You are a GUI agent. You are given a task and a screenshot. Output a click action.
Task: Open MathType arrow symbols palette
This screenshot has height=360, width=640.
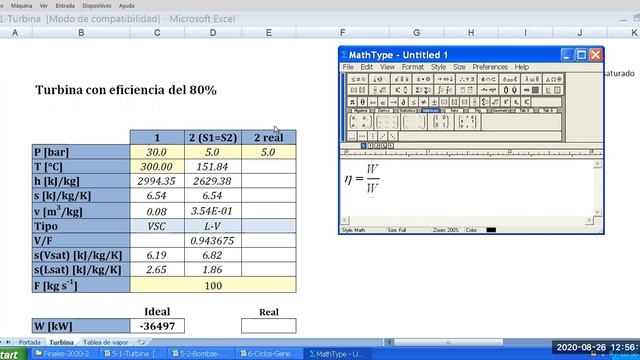[444, 79]
